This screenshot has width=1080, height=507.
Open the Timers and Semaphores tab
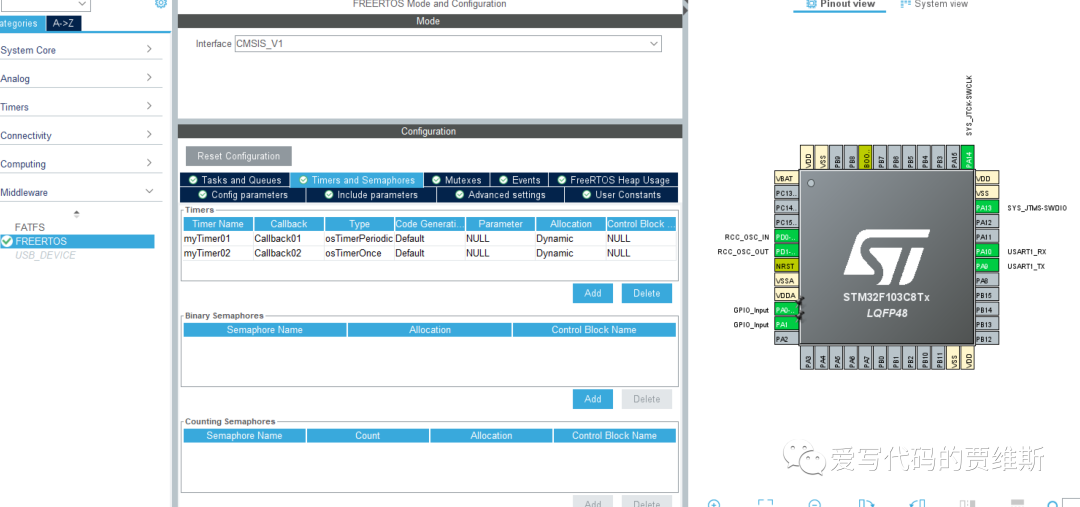point(357,180)
